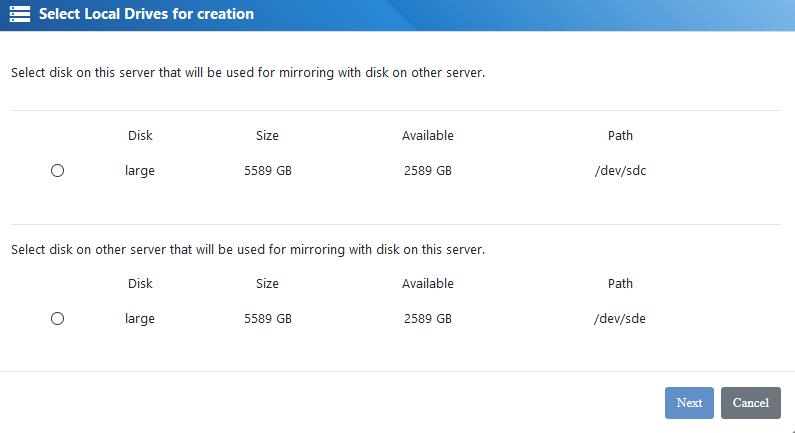The width and height of the screenshot is (795, 433).
Task: Click the Available header in other server's table
Action: pyautogui.click(x=427, y=284)
